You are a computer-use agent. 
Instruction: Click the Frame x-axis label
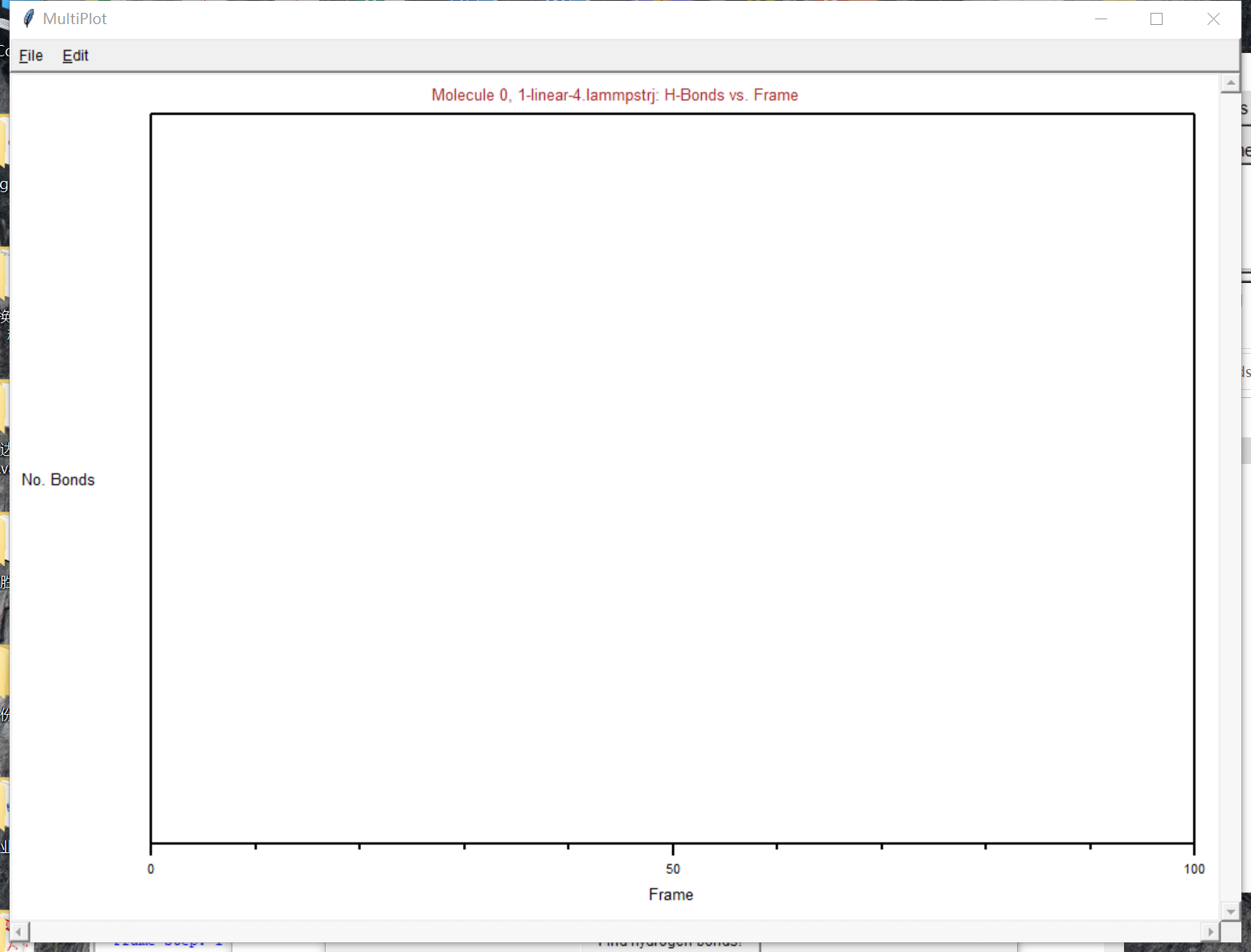click(671, 895)
